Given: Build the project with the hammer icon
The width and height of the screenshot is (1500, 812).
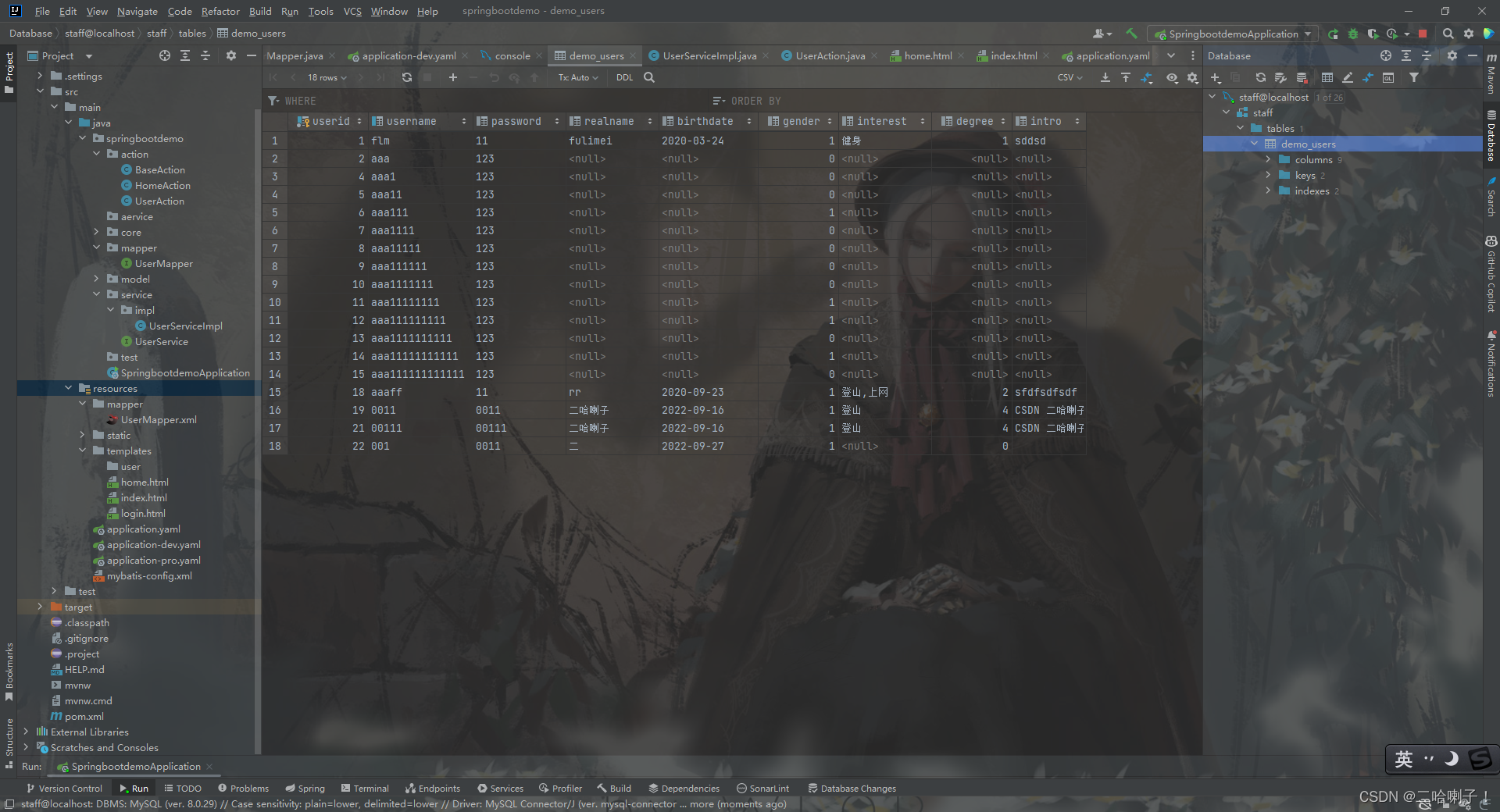Looking at the screenshot, I should click(1131, 34).
